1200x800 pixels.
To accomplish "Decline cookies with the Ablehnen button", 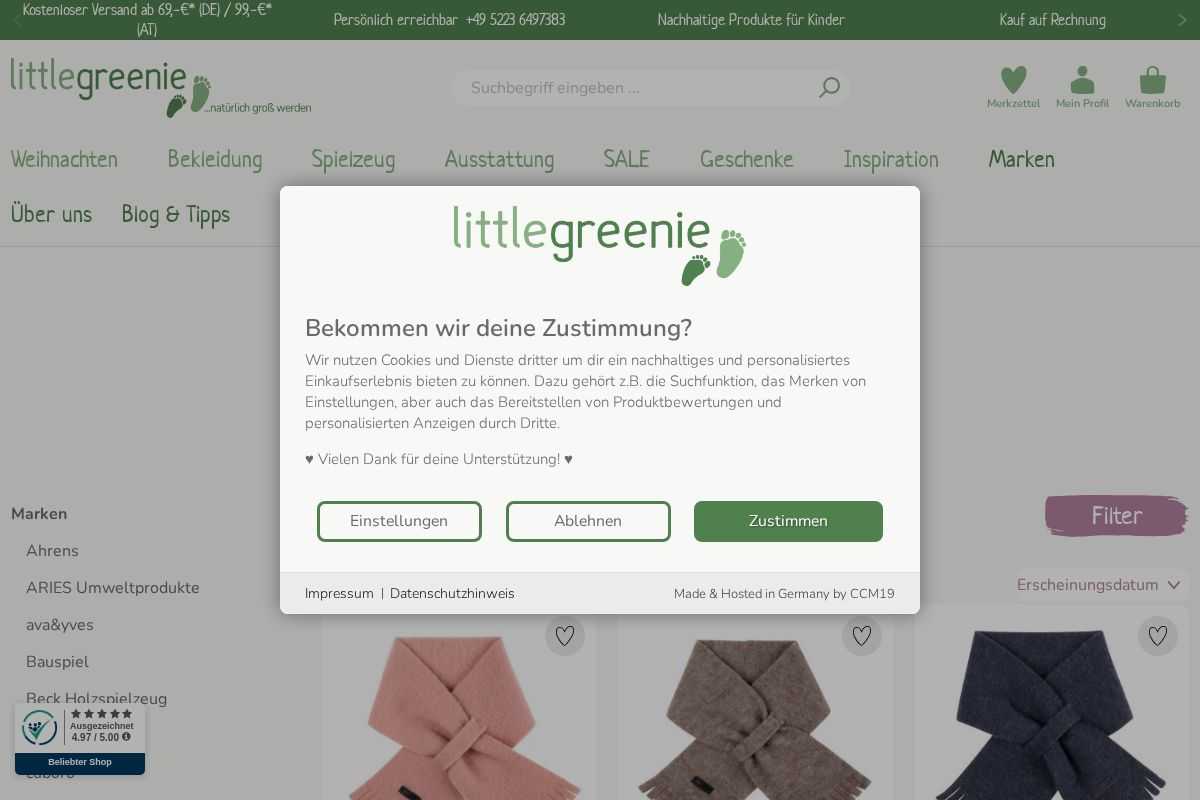I will [588, 521].
